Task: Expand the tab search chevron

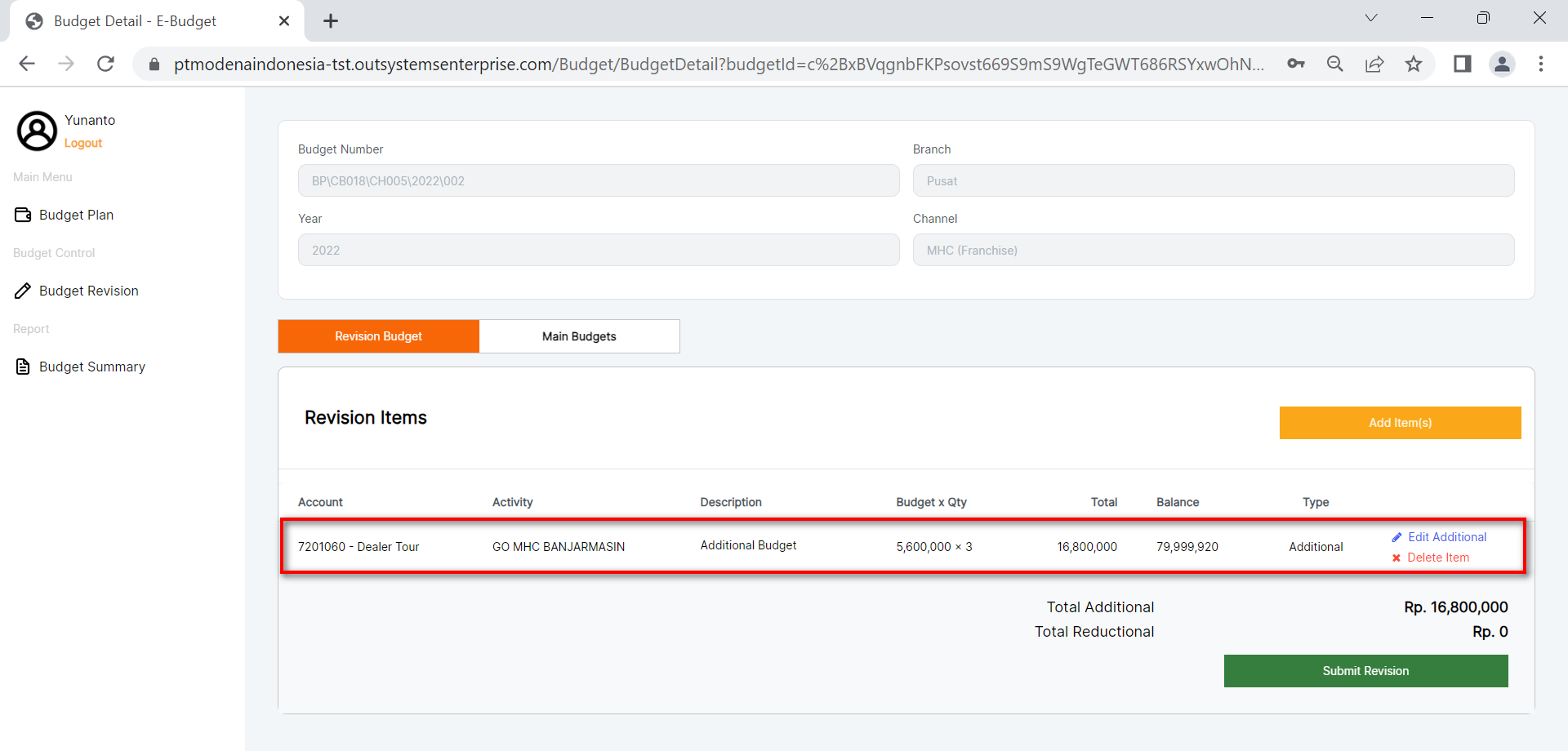Action: click(1371, 18)
